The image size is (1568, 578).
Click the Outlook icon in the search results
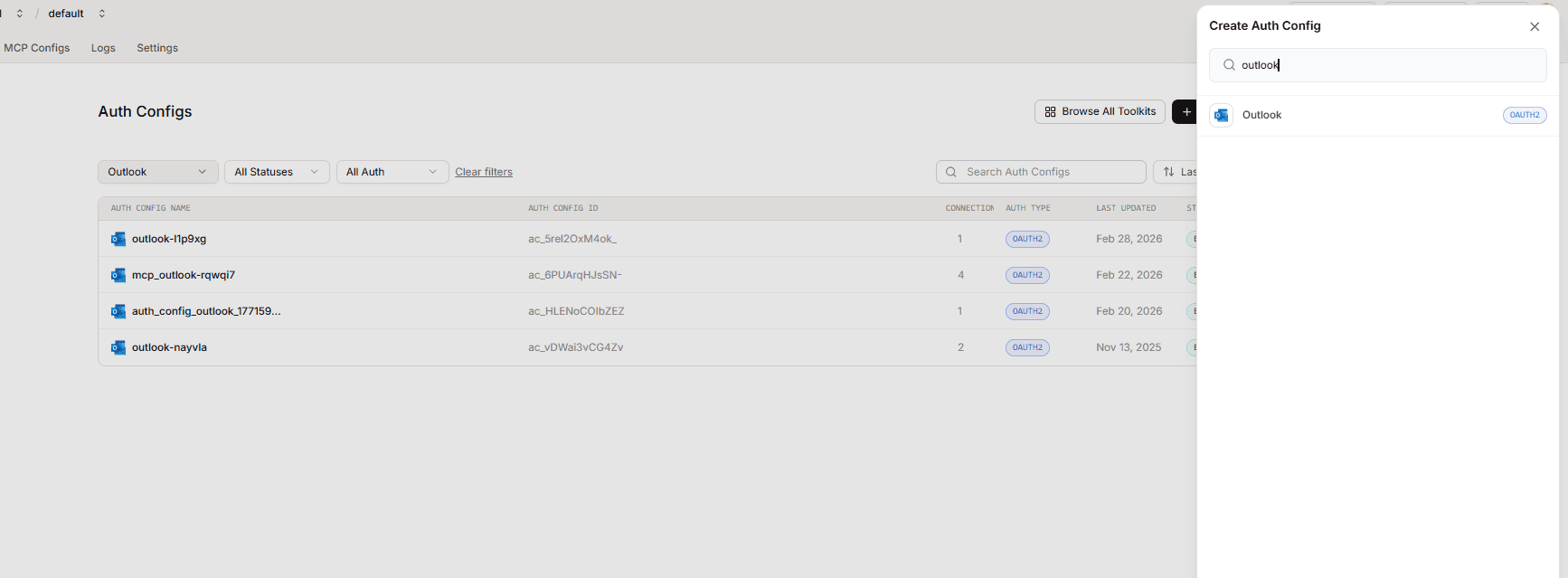1222,115
